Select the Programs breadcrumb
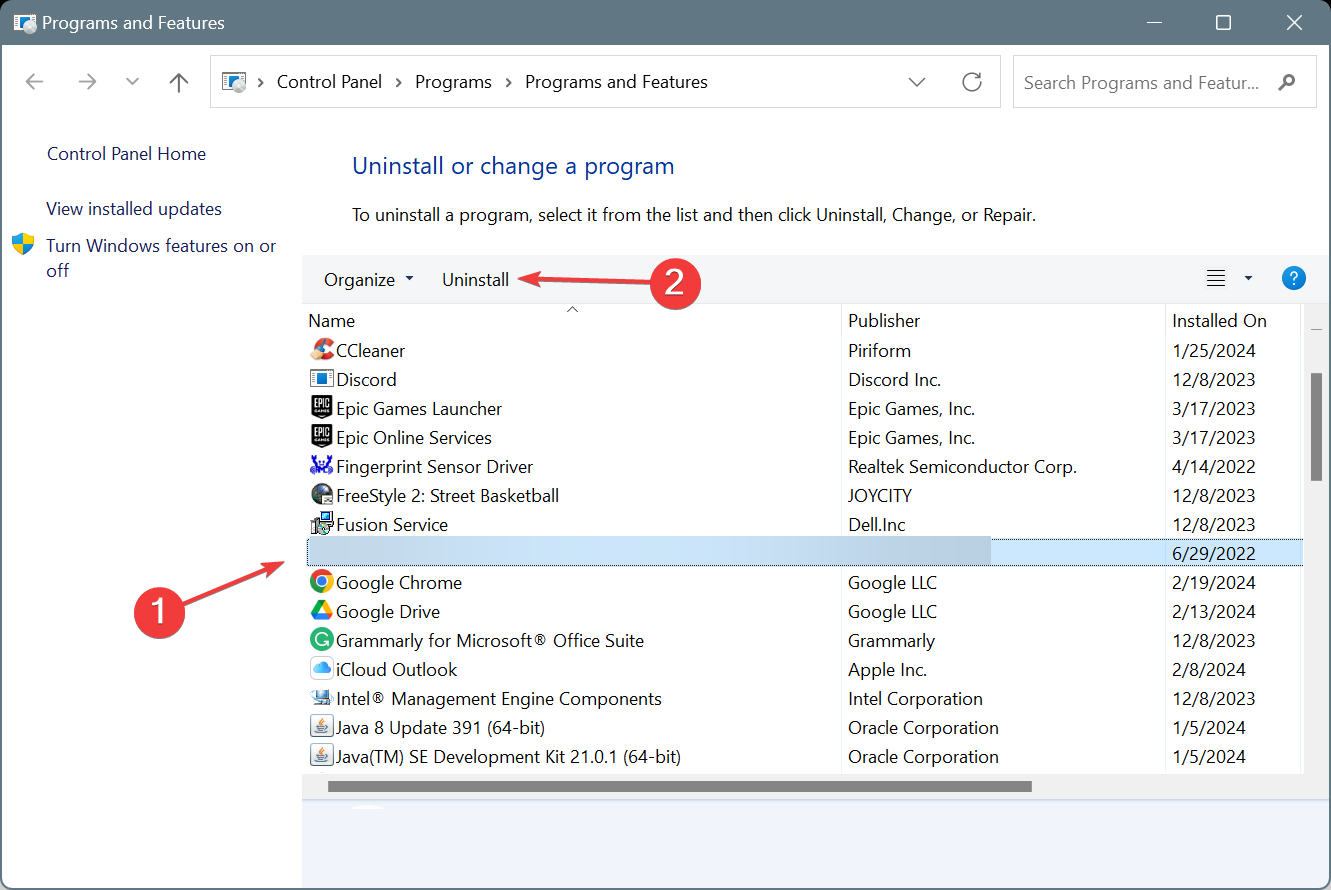The height and width of the screenshot is (890, 1331). 453,82
